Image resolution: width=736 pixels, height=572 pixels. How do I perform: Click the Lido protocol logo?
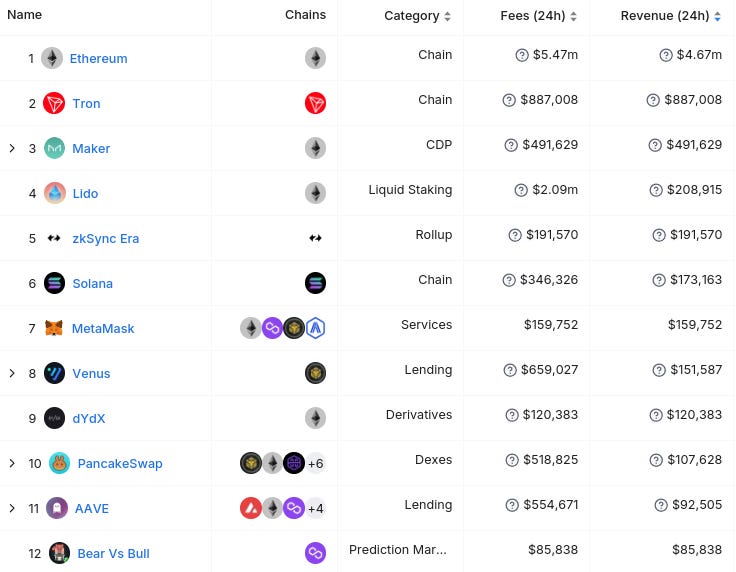(x=55, y=193)
